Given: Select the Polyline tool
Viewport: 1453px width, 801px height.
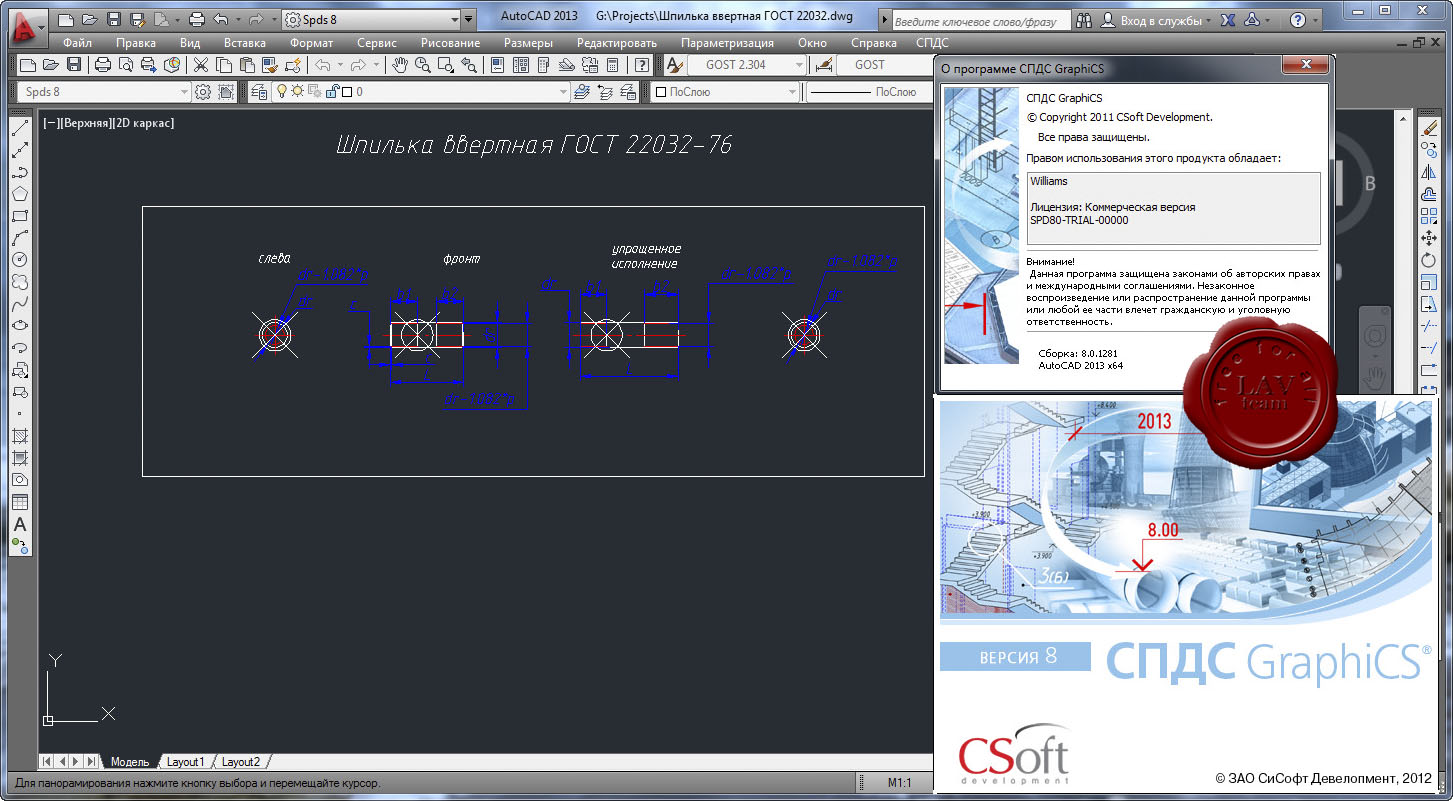Looking at the screenshot, I should tap(19, 173).
